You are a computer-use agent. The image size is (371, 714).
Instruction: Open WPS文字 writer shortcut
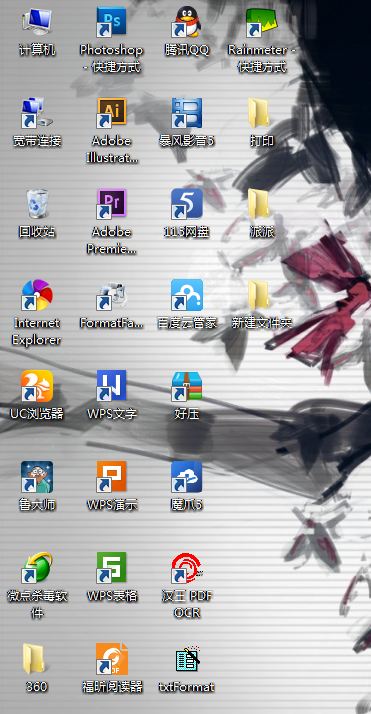point(112,386)
